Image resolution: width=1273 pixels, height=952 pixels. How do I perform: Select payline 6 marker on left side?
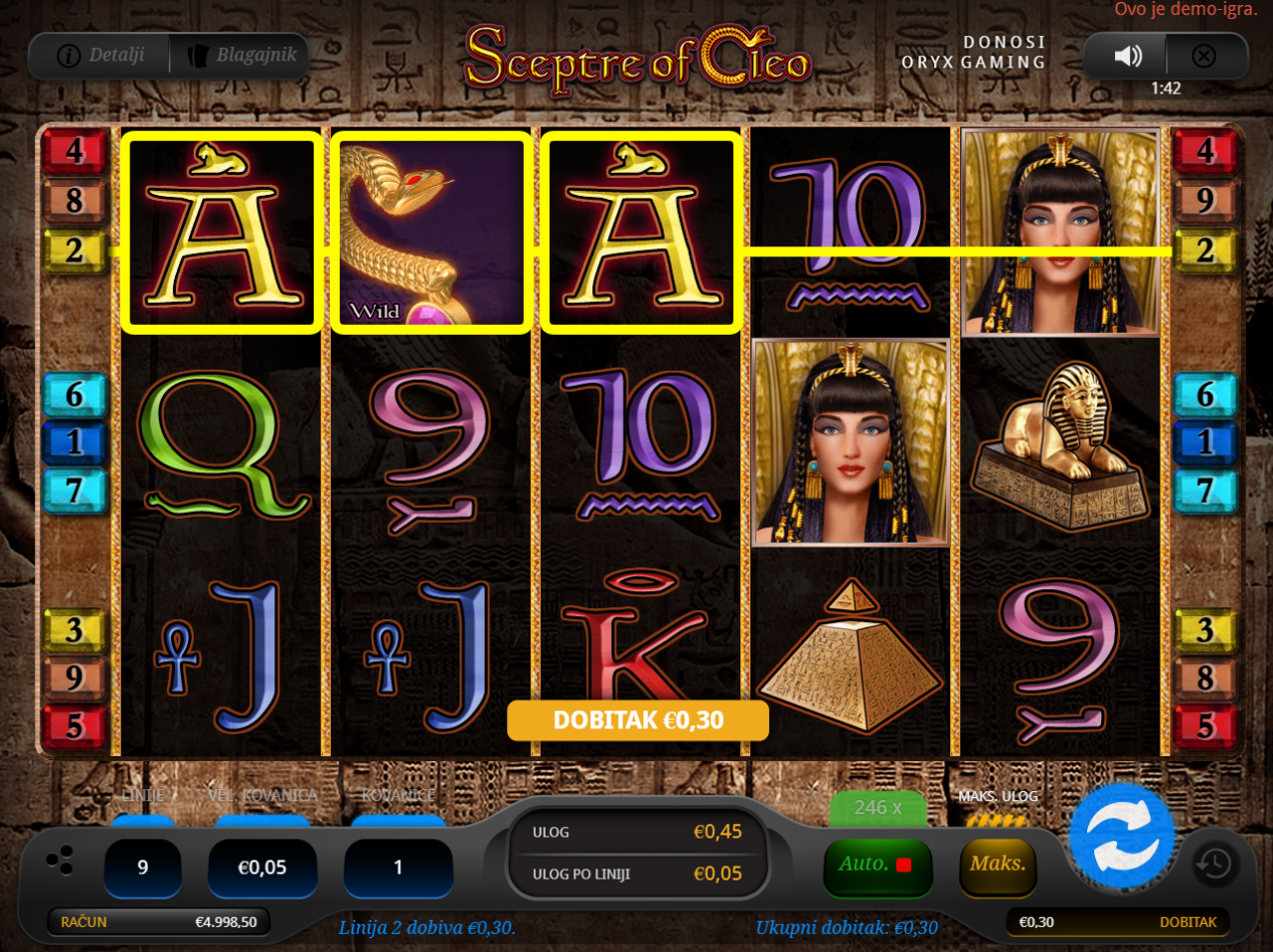click(x=75, y=396)
